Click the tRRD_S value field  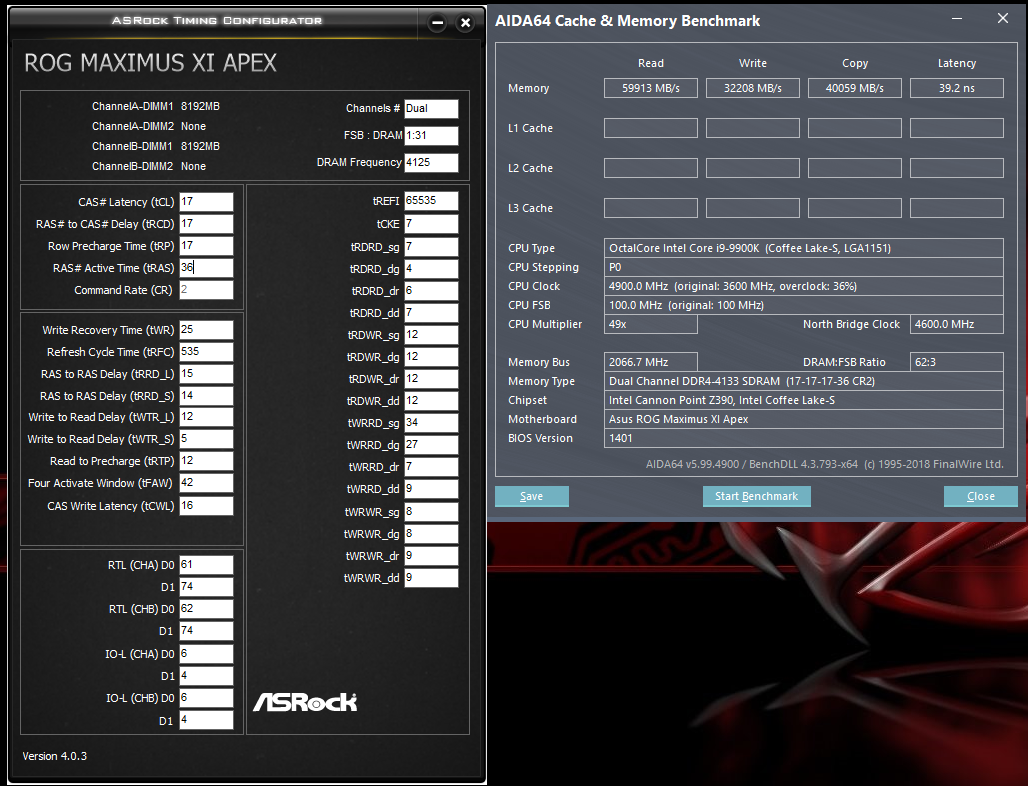206,396
